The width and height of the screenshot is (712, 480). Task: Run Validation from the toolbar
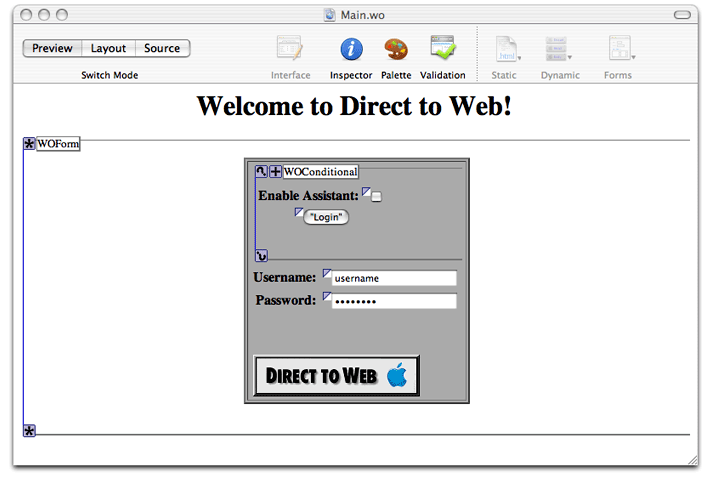[x=442, y=49]
